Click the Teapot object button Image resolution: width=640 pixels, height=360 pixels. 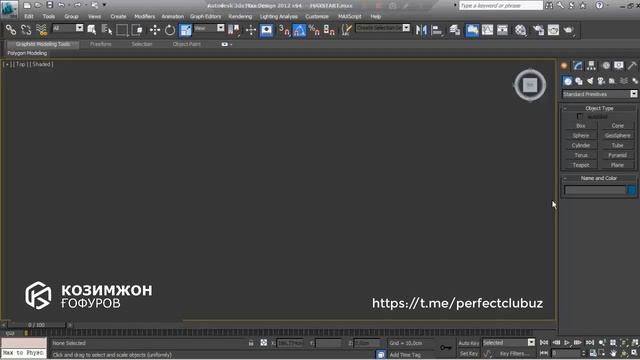pyautogui.click(x=581, y=165)
